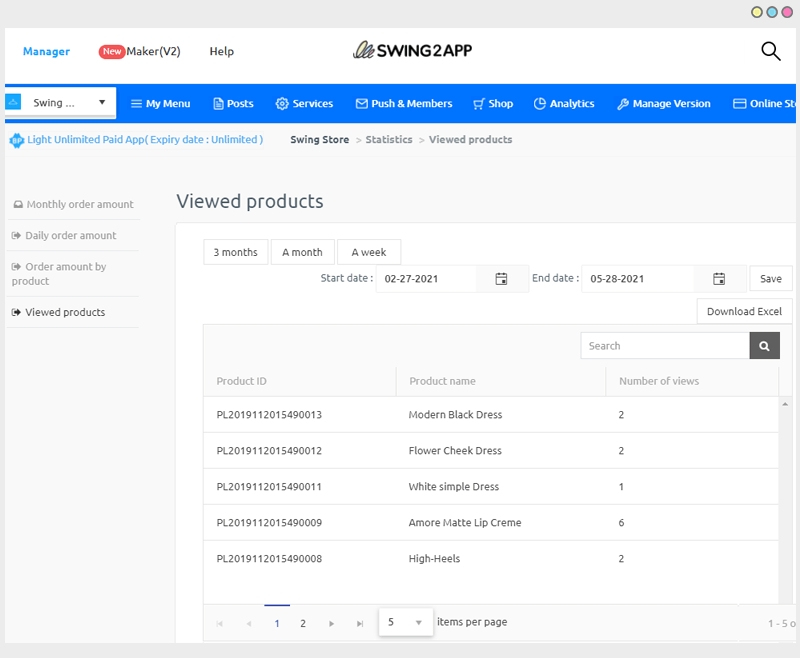Select the A month range filter
This screenshot has height=658, width=800.
[302, 252]
